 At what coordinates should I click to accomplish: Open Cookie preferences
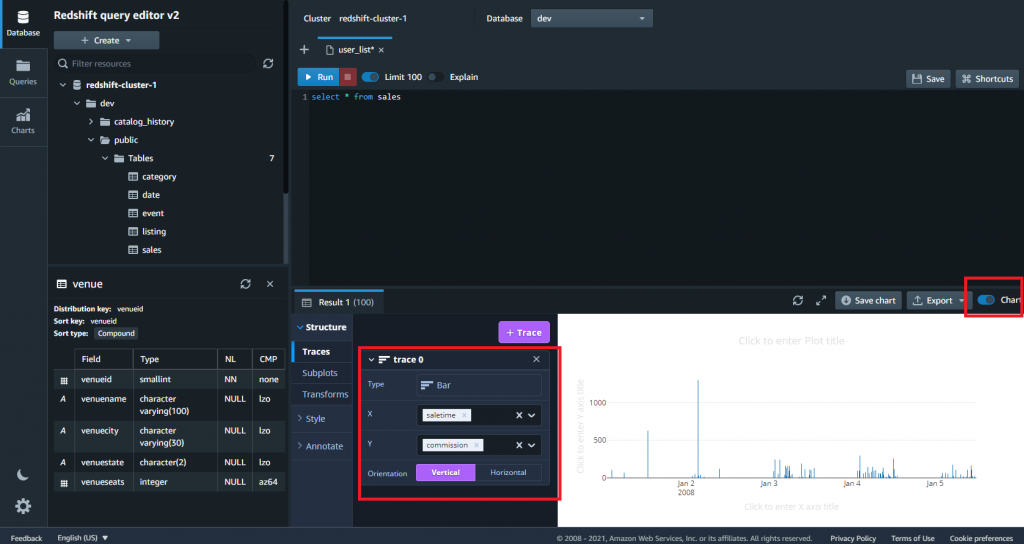coord(981,538)
